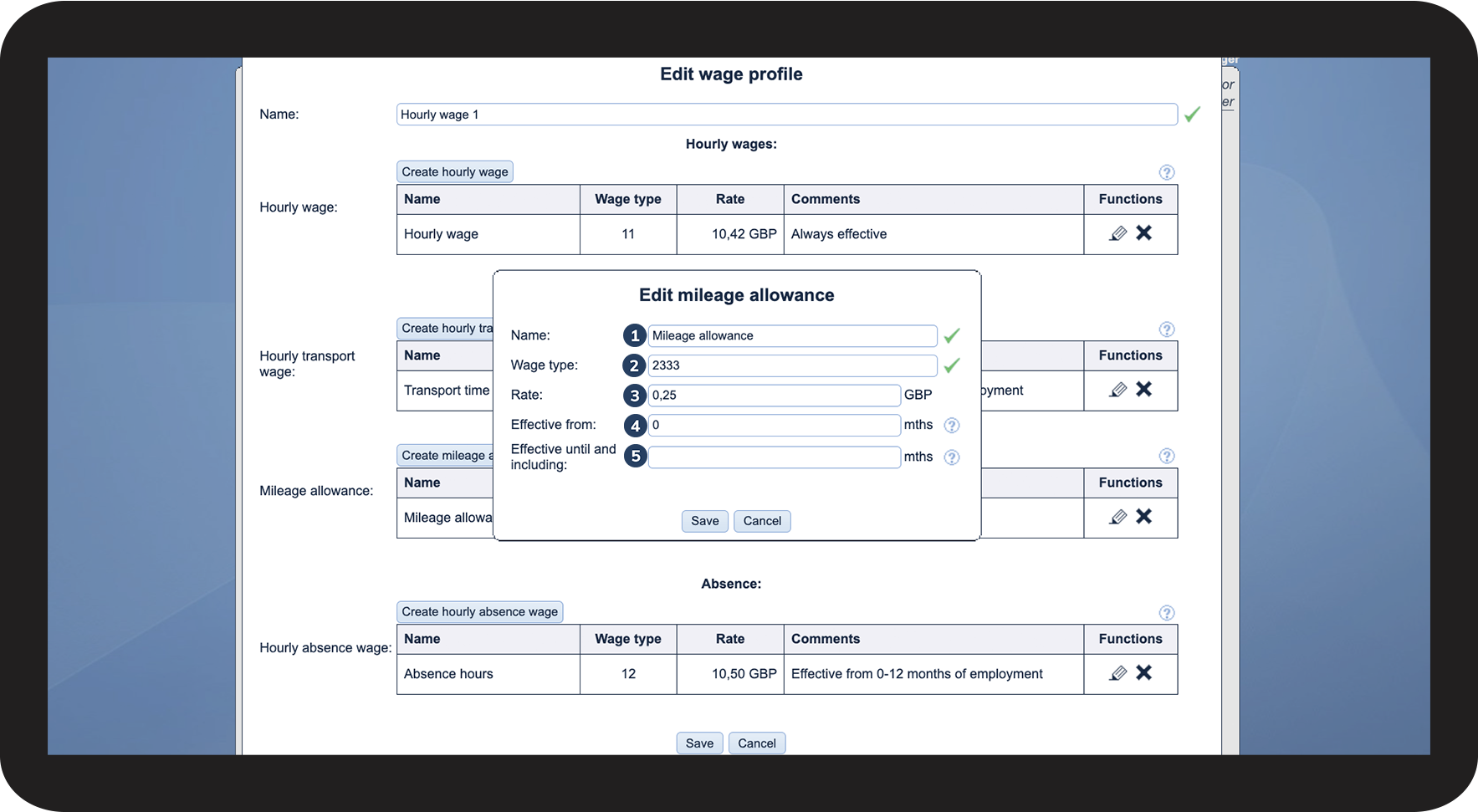Open help icon beside Effective from field
Viewport: 1478px width, 812px height.
(952, 426)
